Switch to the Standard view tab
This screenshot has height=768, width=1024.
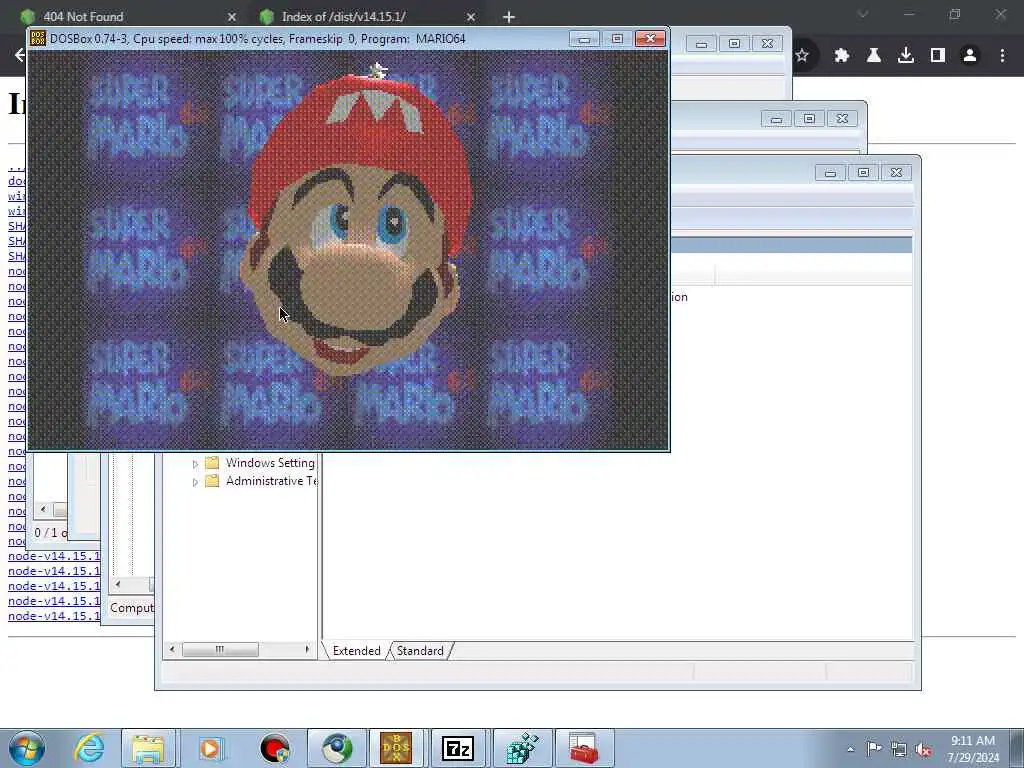(420, 651)
